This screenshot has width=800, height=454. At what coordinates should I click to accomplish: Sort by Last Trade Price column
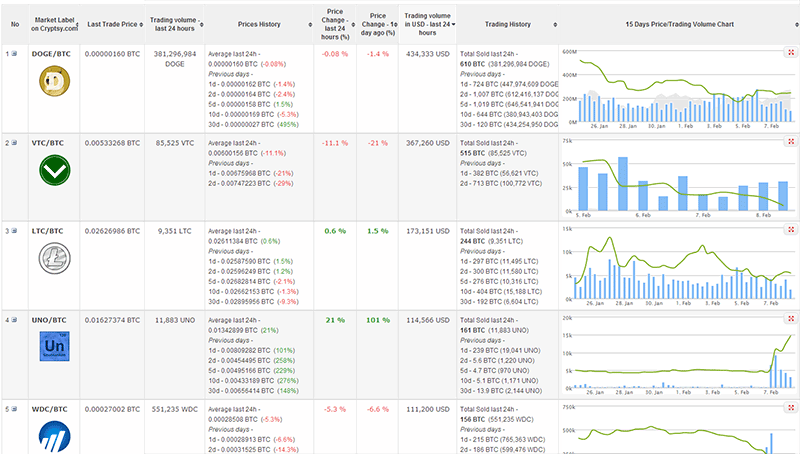click(x=112, y=24)
